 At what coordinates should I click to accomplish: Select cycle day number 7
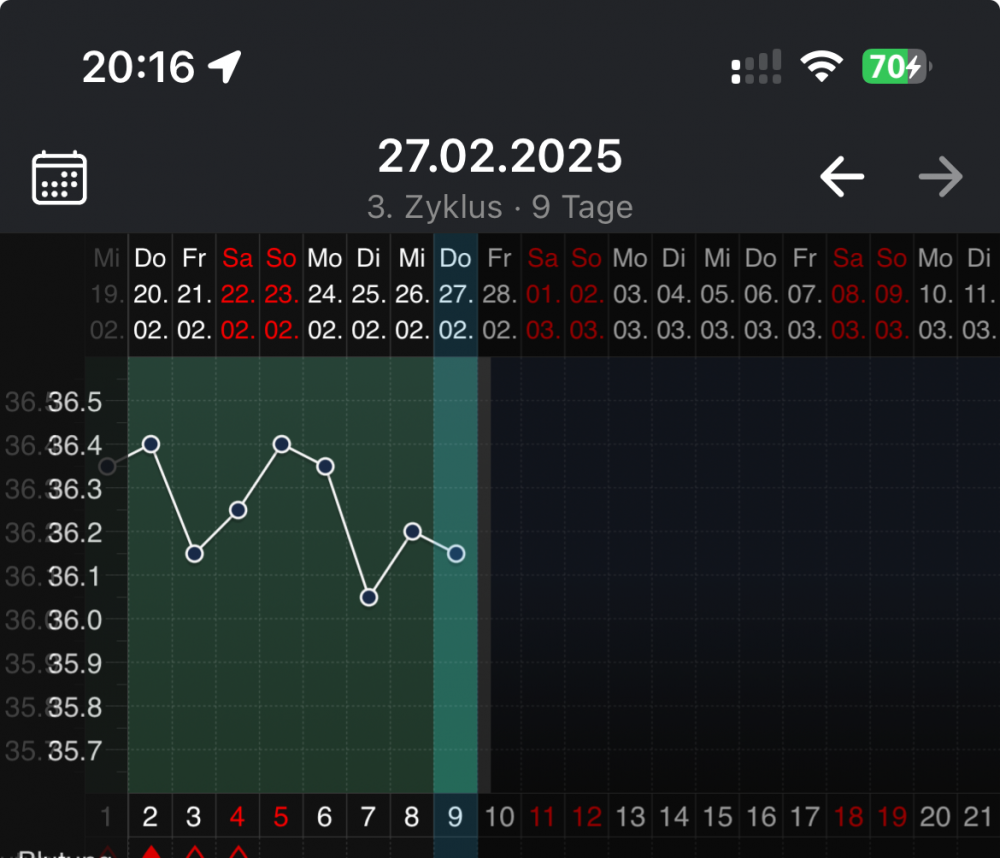point(368,817)
